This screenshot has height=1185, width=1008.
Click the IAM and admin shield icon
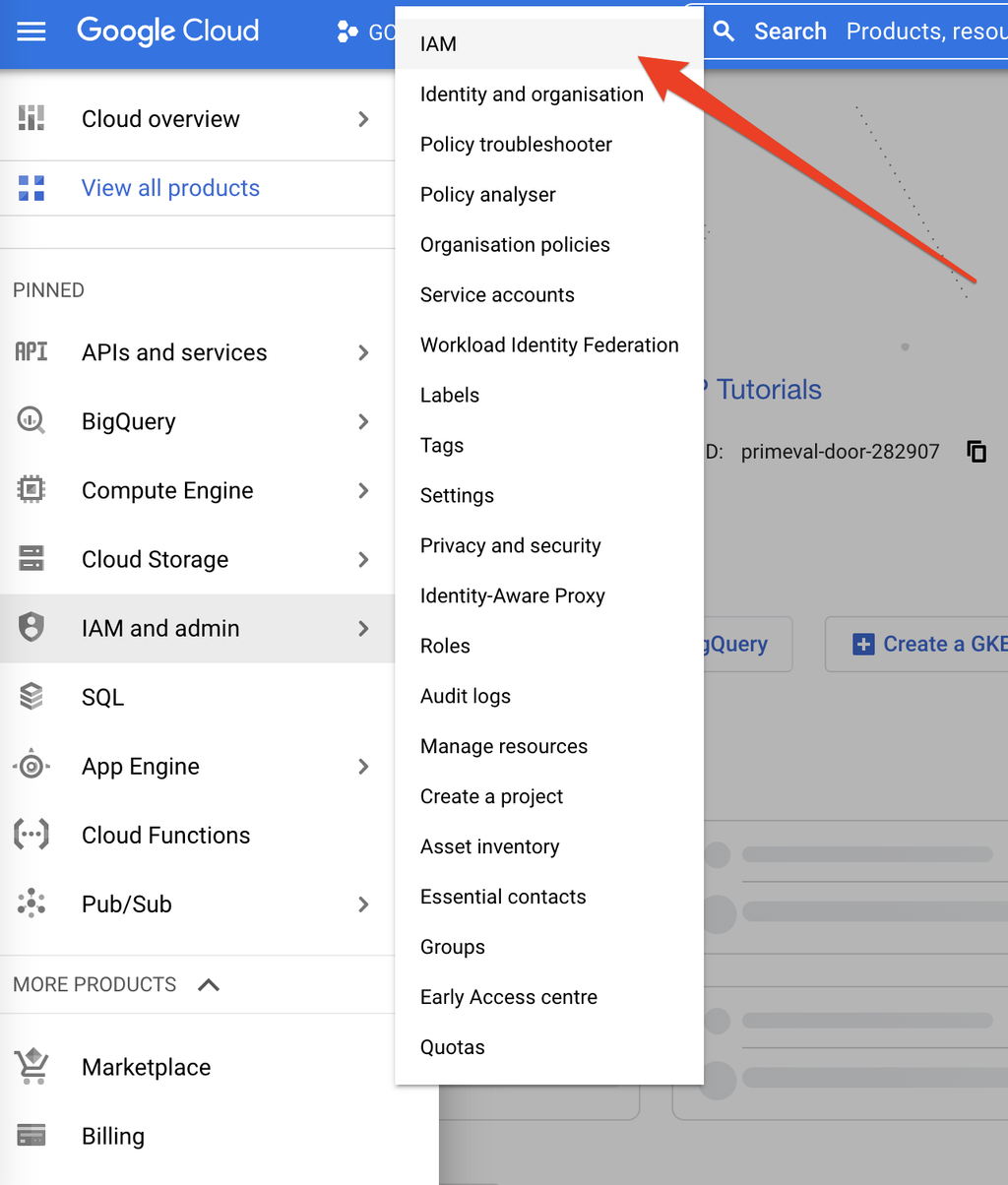(x=31, y=627)
